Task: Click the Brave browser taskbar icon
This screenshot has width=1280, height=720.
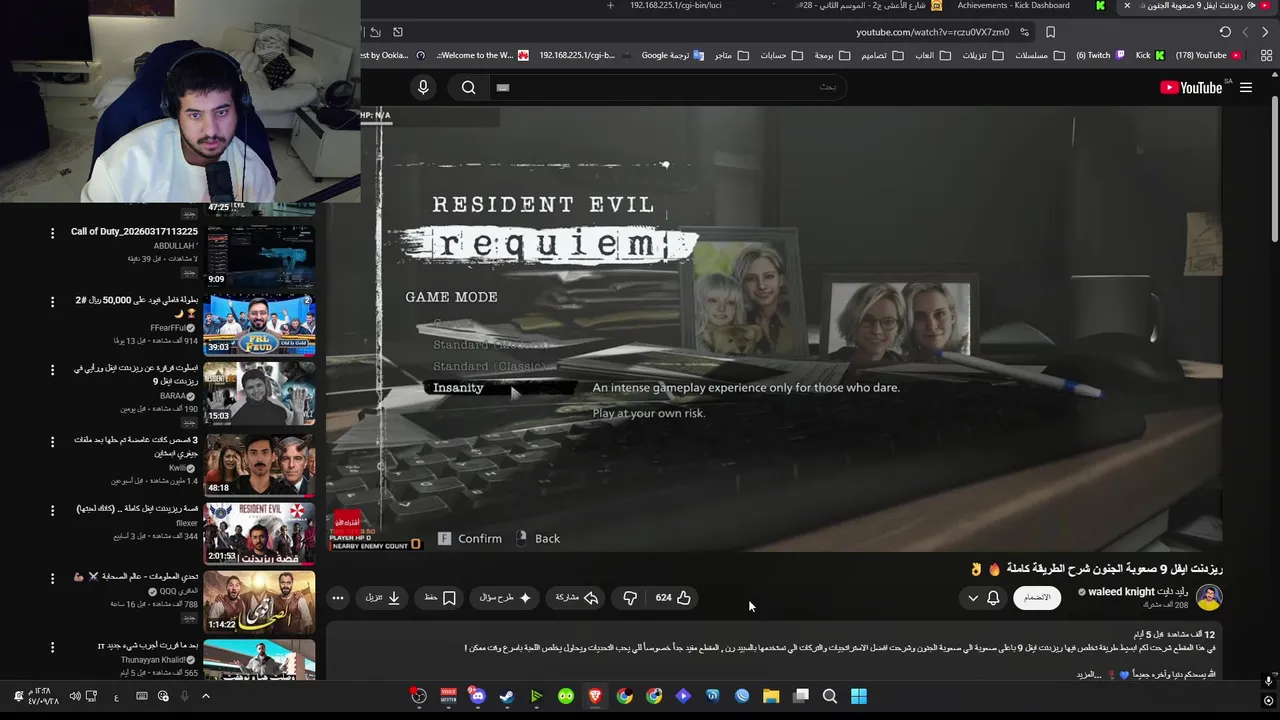Action: tap(595, 696)
